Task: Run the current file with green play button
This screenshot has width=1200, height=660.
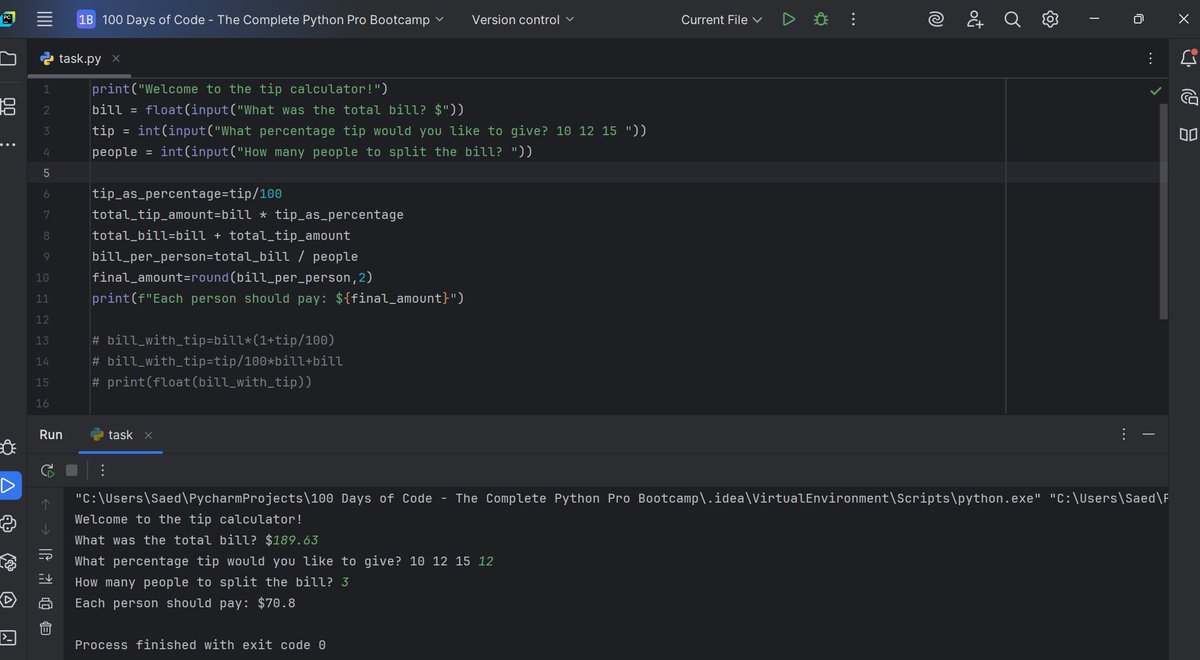Action: [x=789, y=19]
